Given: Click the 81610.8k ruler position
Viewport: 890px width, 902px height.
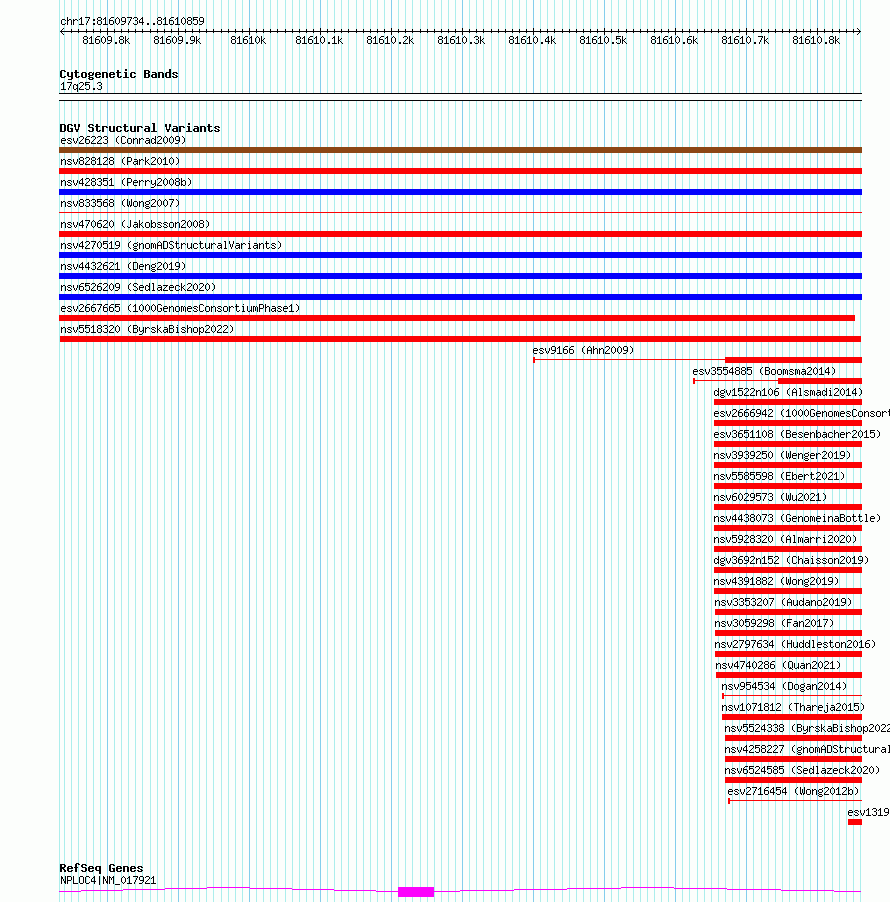Looking at the screenshot, I should click(x=816, y=40).
